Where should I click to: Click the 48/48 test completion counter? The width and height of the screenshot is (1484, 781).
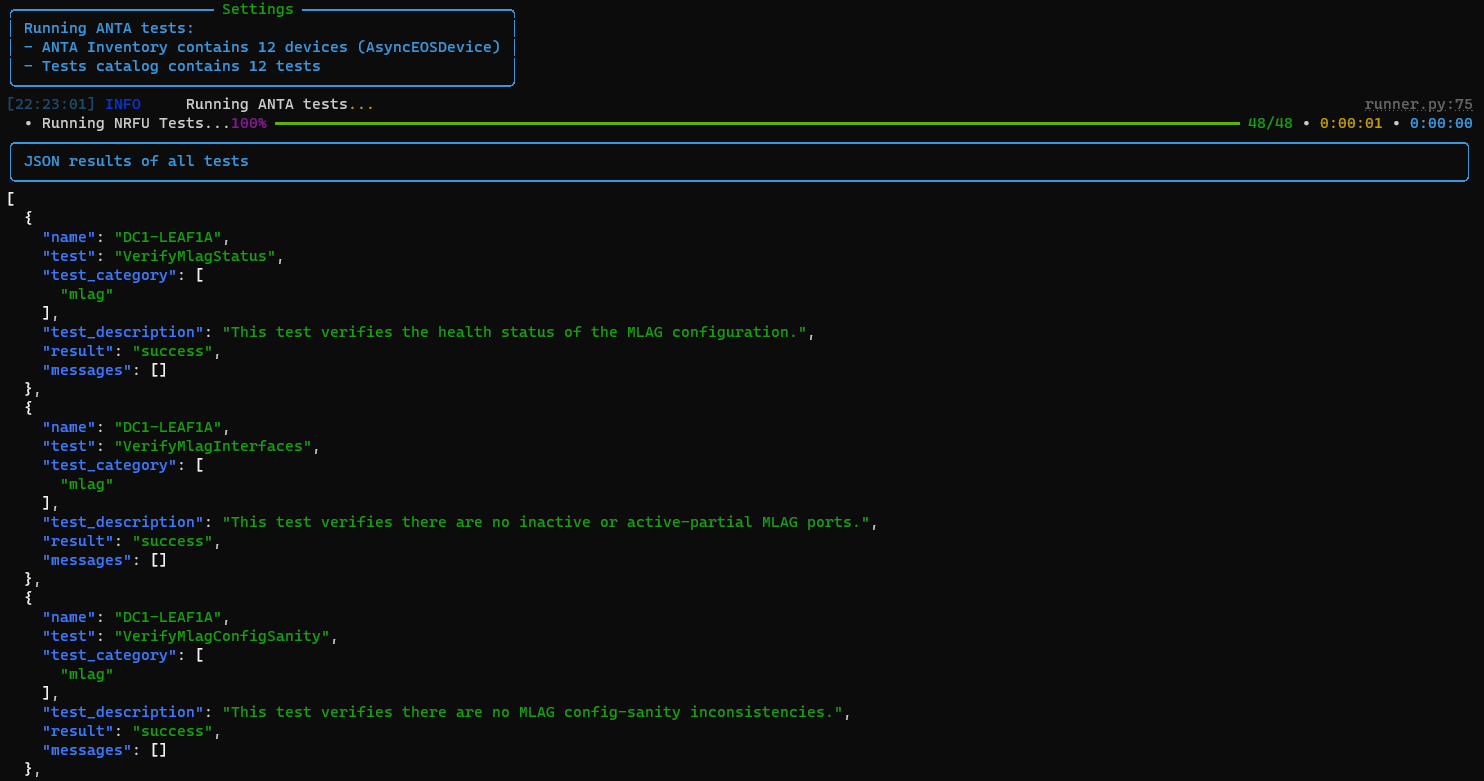(1269, 123)
